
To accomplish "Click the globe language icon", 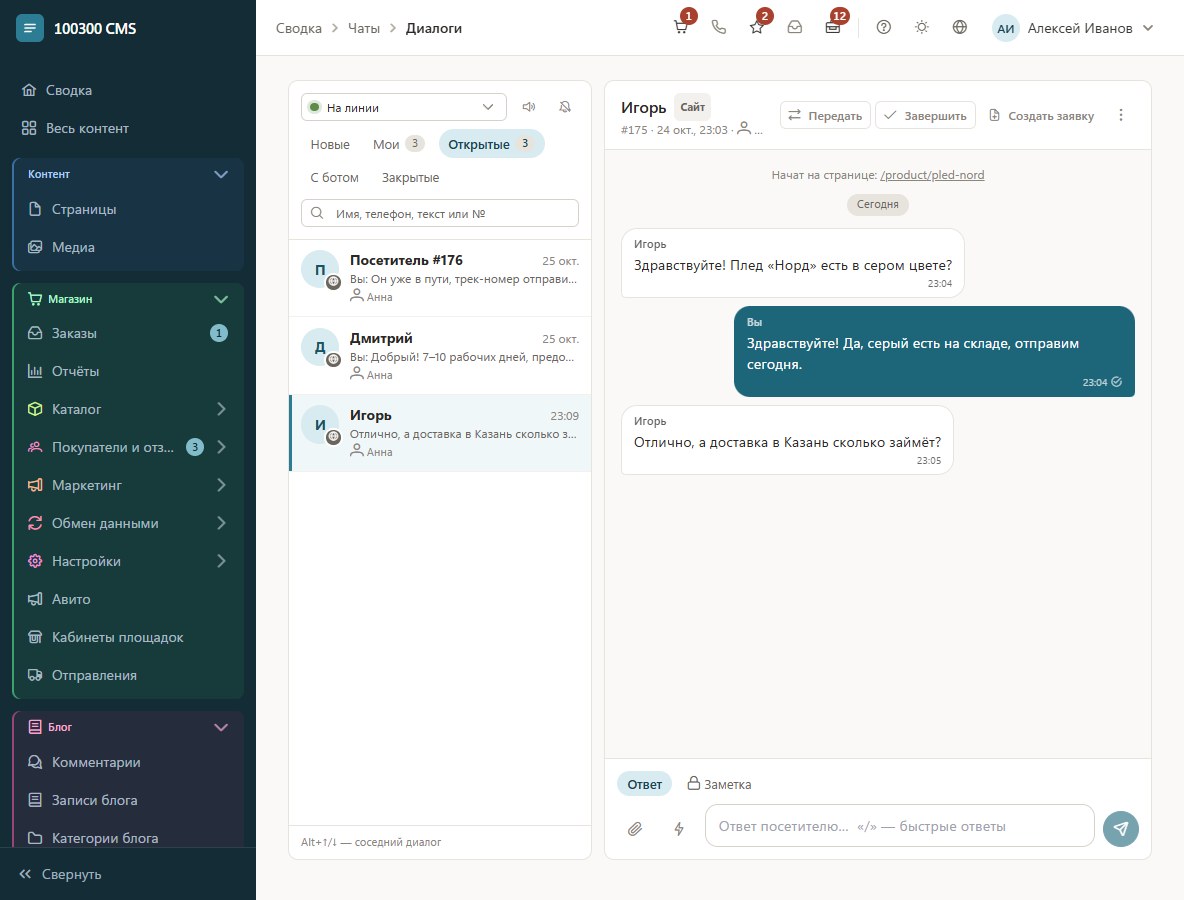I will tap(960, 28).
